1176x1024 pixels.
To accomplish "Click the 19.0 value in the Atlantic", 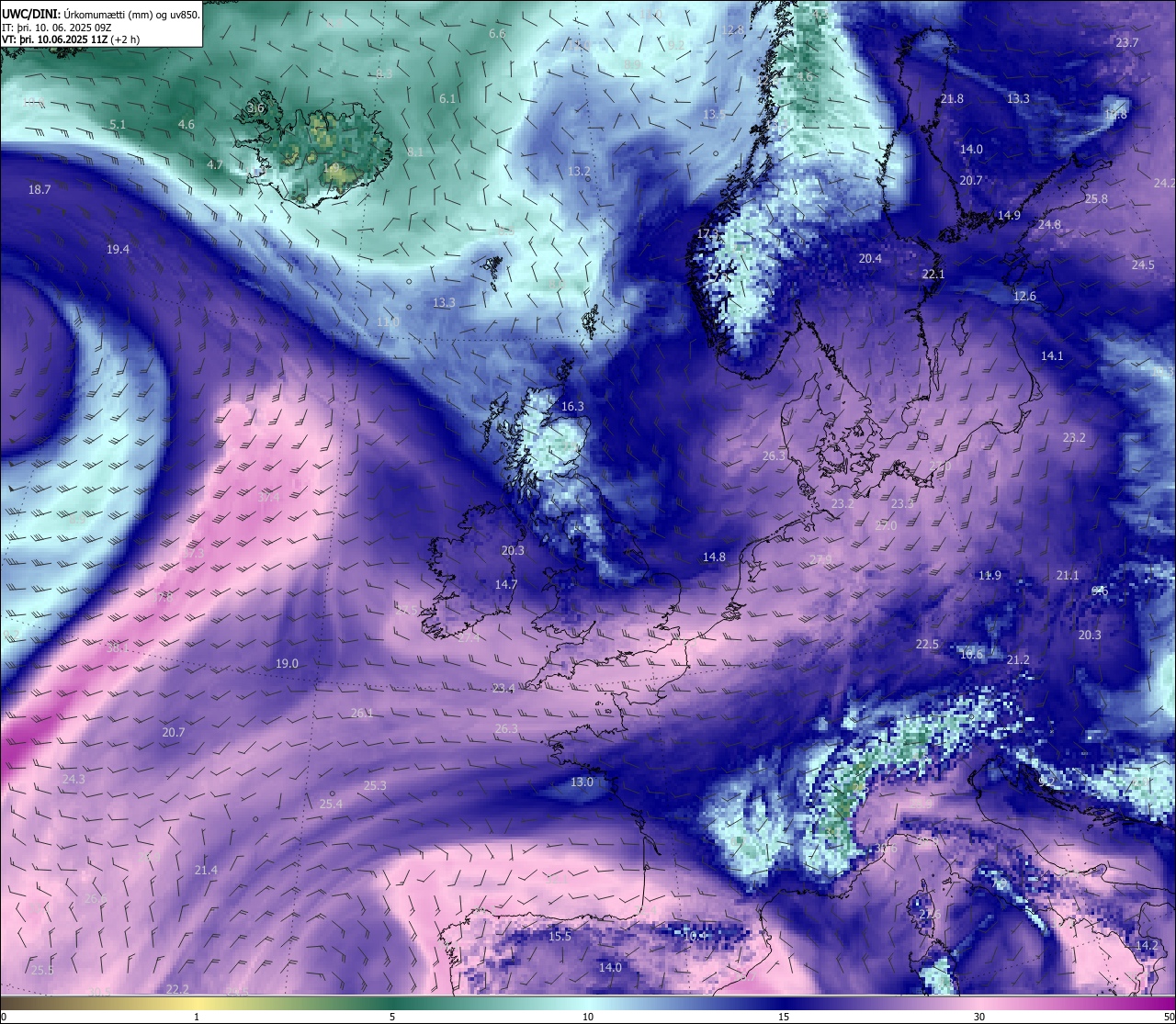I will click(x=287, y=663).
